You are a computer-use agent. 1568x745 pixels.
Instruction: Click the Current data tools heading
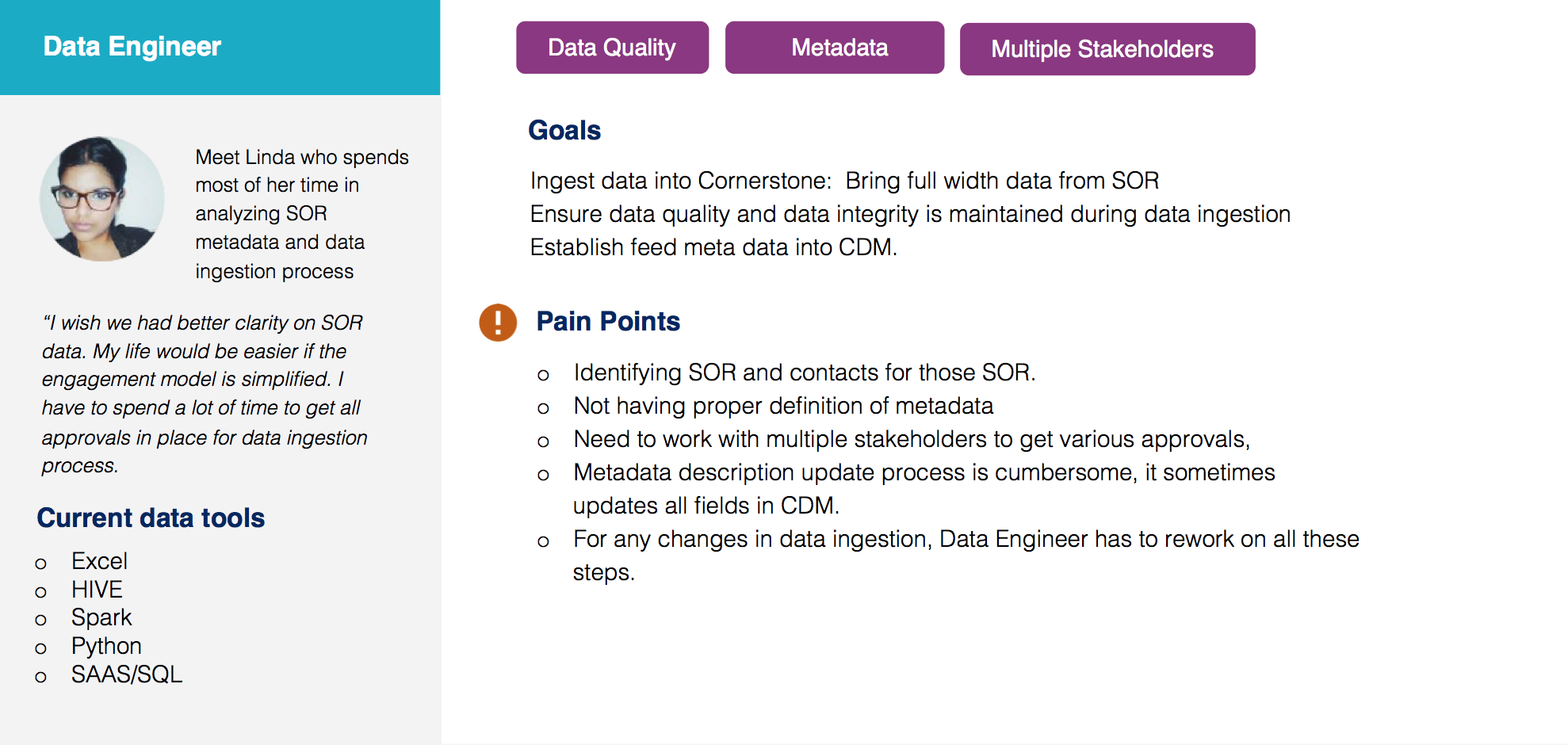[151, 518]
